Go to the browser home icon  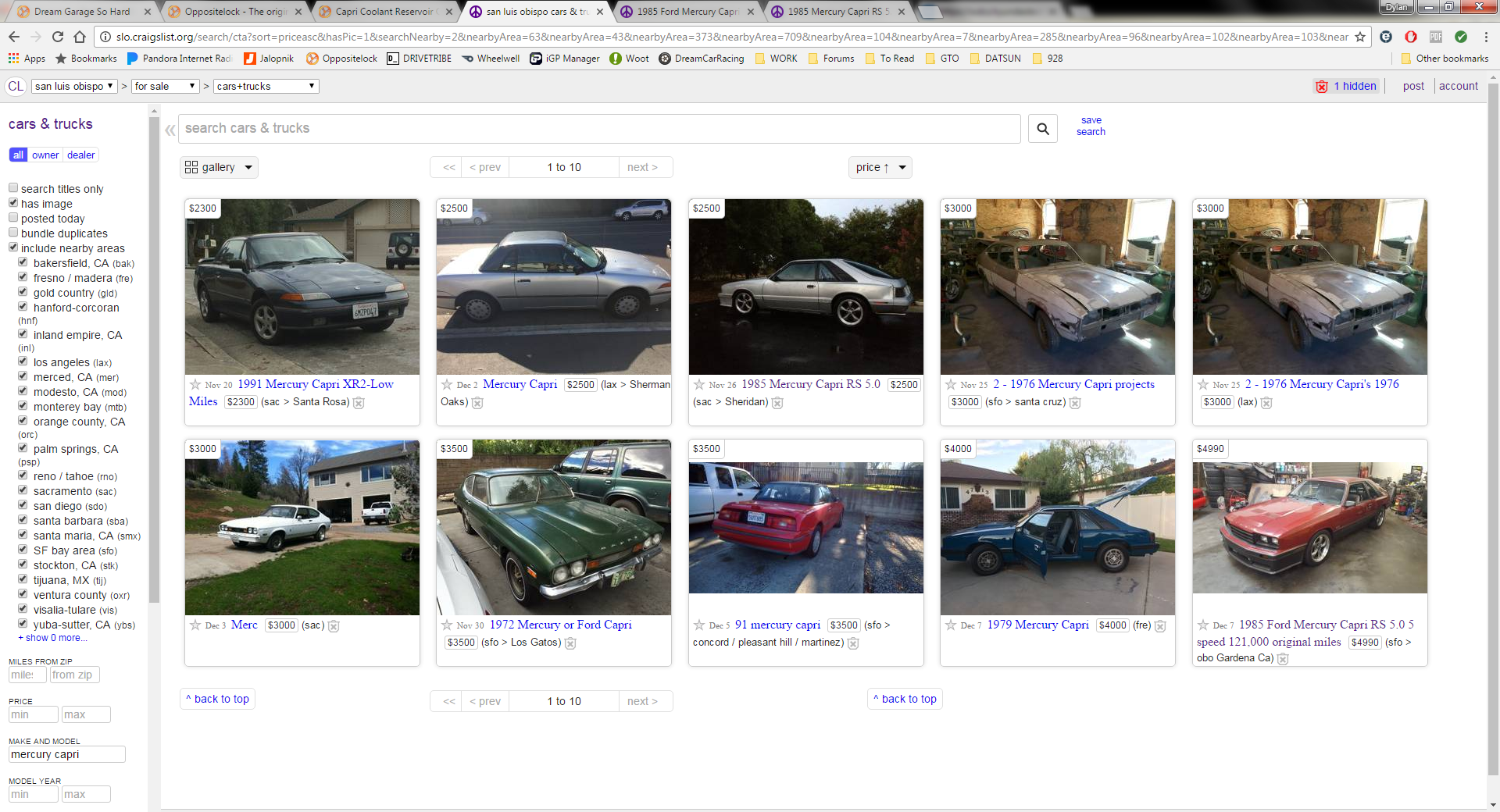point(80,37)
